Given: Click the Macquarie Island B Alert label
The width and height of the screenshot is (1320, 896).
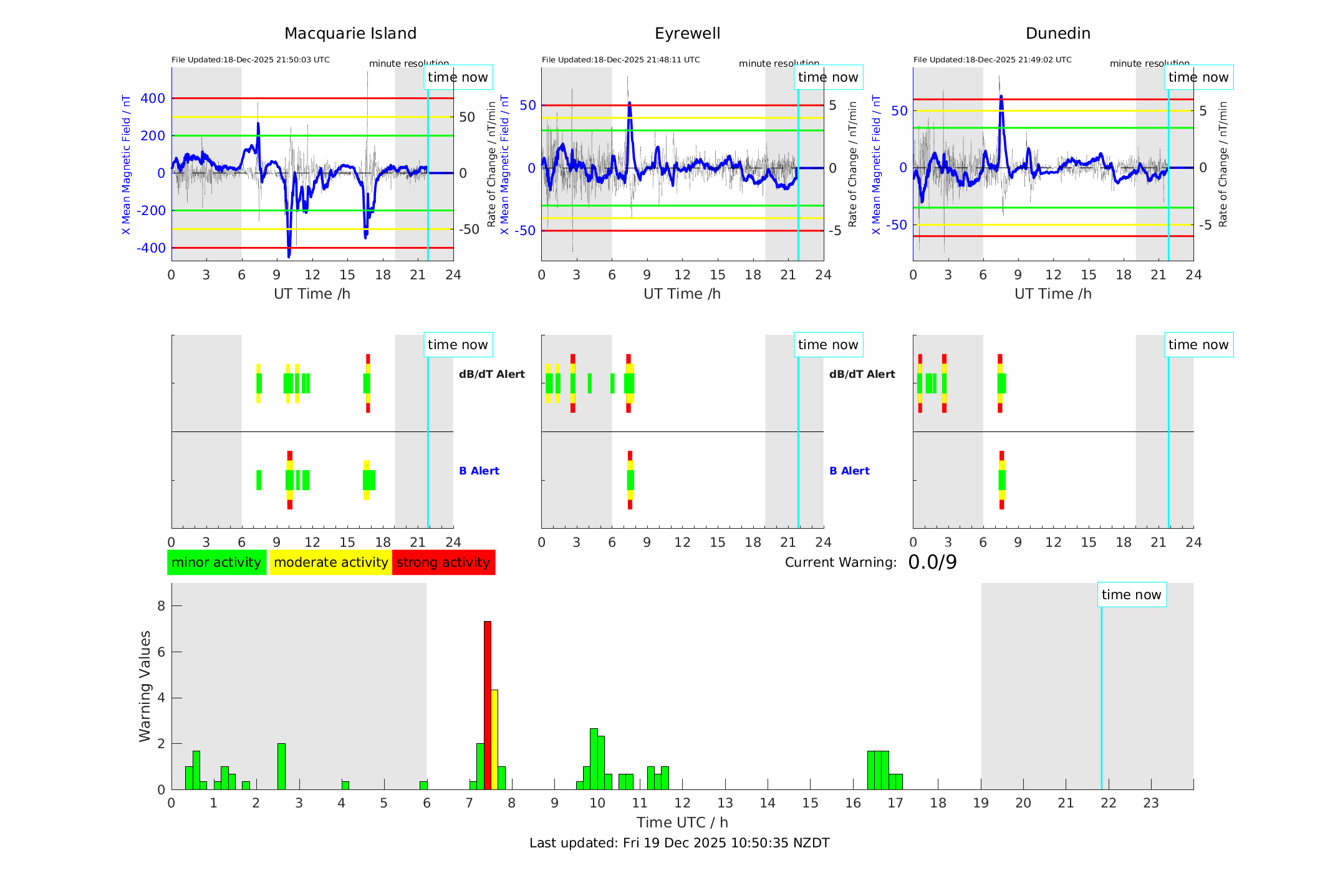Looking at the screenshot, I should point(479,471).
